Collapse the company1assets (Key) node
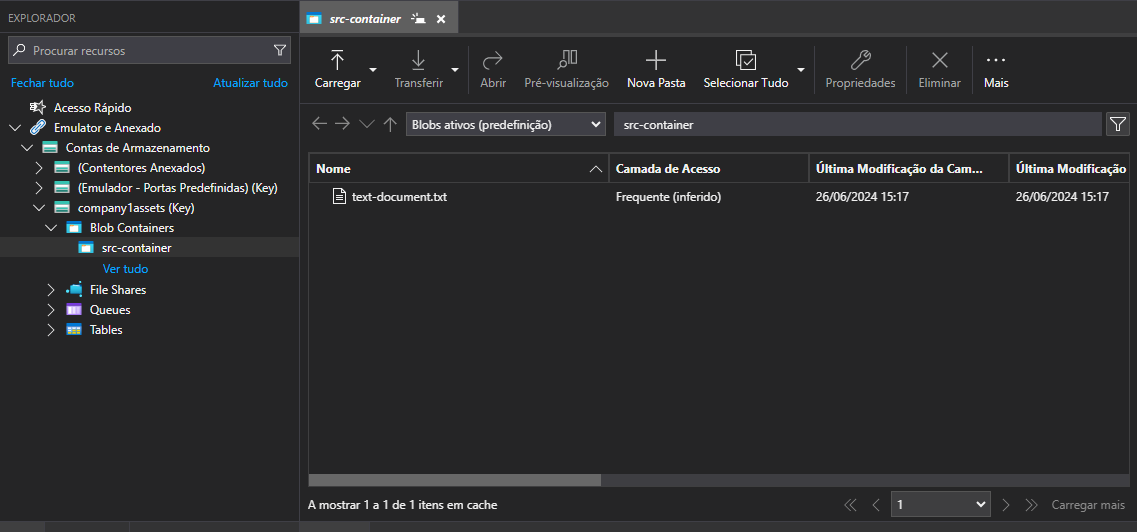 [x=39, y=208]
